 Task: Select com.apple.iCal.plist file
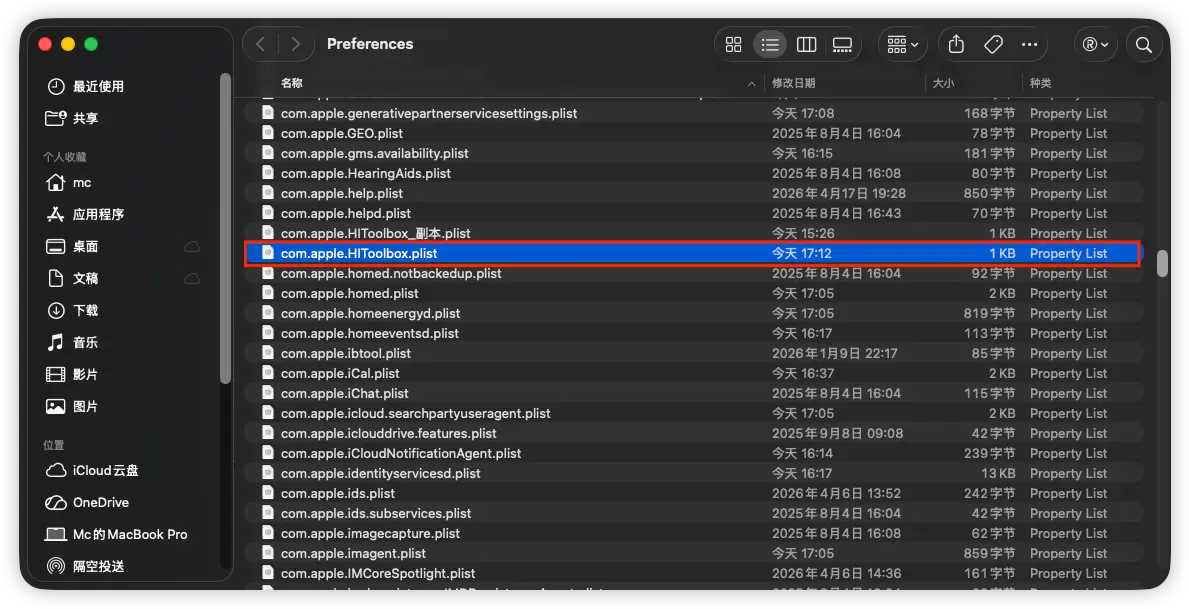click(x=693, y=373)
